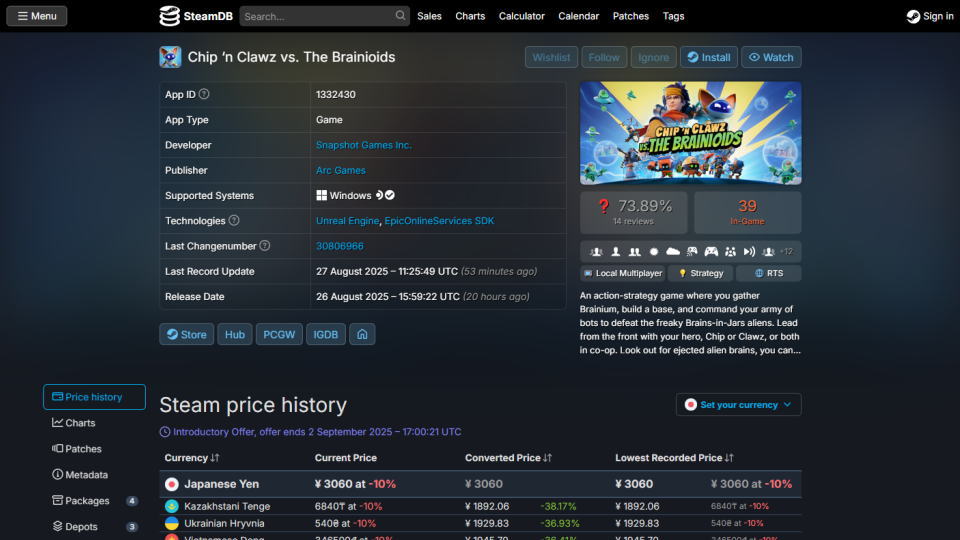Open the hamburger Menu button

tap(37, 16)
